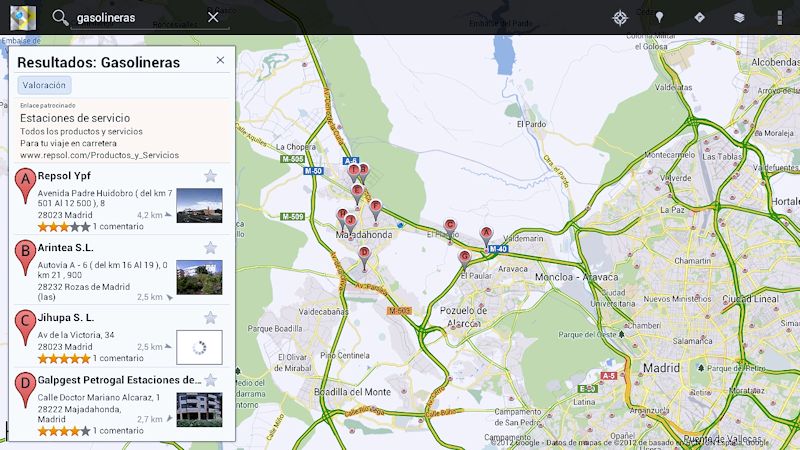Tap the Madrid city label
The image size is (800, 450).
(661, 368)
